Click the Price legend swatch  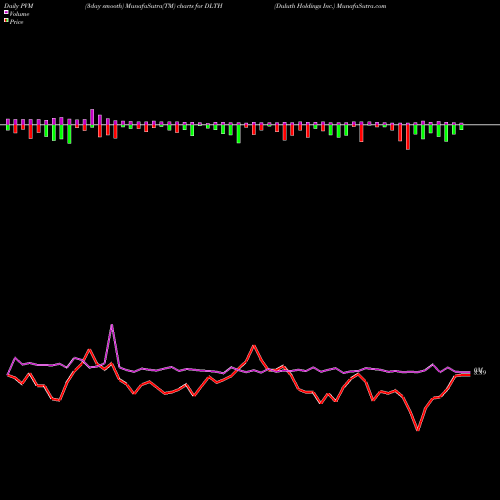click(x=6, y=21)
